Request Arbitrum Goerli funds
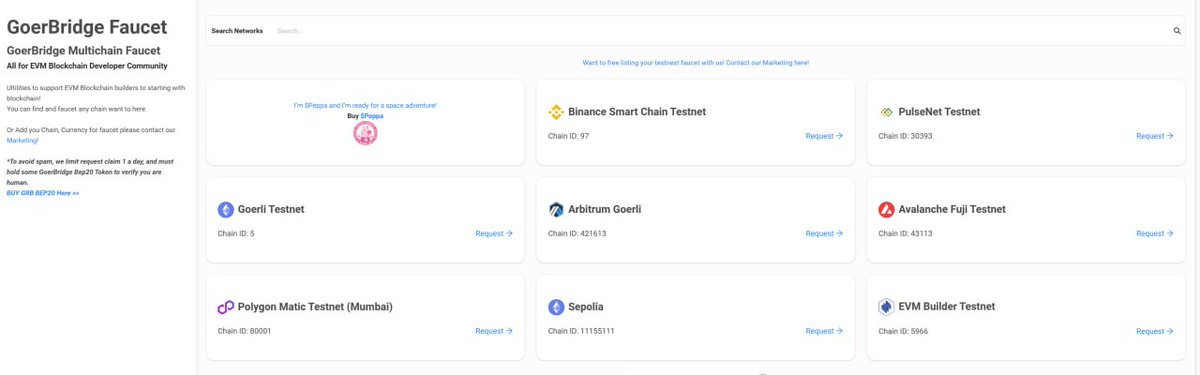This screenshot has width=1200, height=375. click(x=824, y=233)
